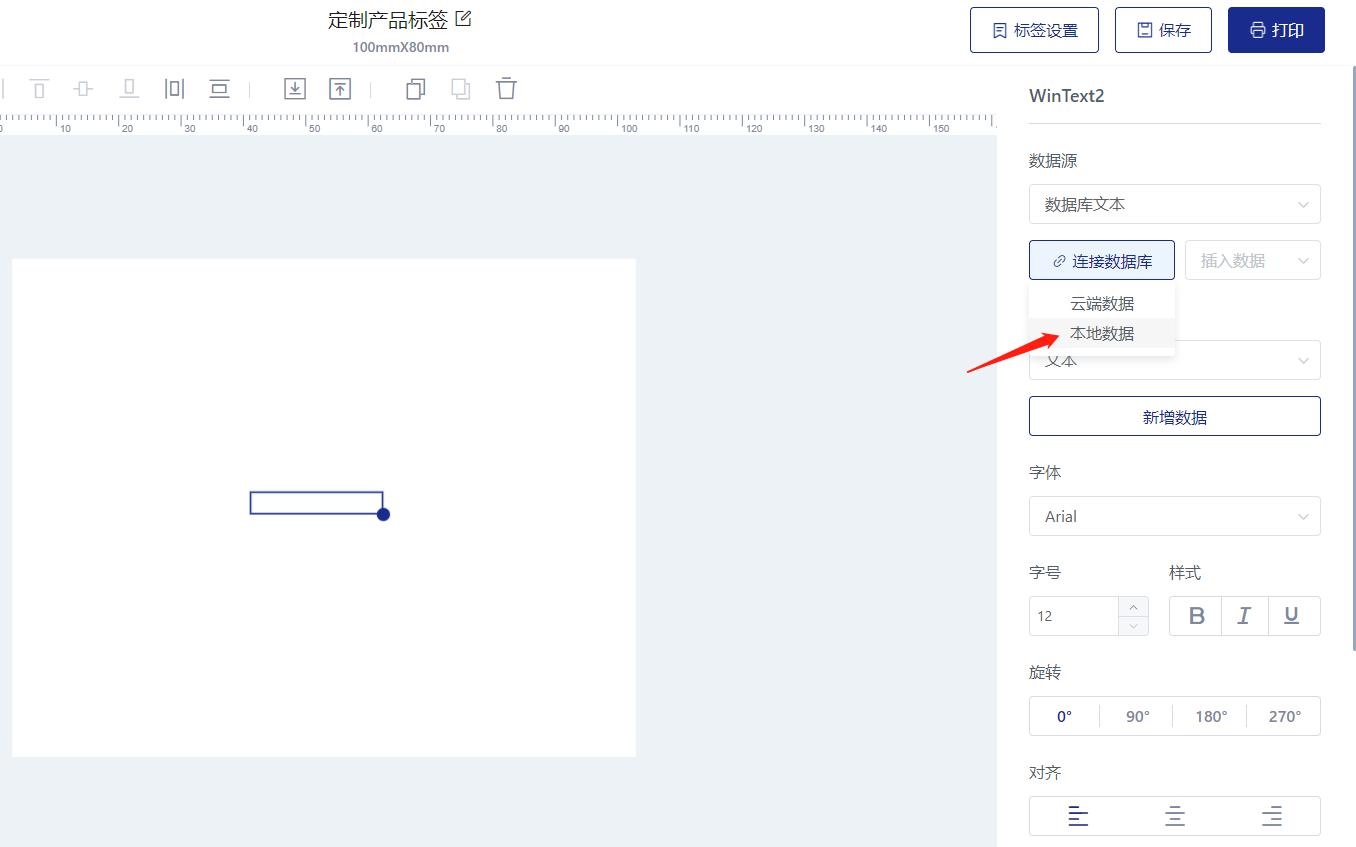Open the 插入数据 dropdown
Screen dimensions: 1356x847
[x=1252, y=260]
